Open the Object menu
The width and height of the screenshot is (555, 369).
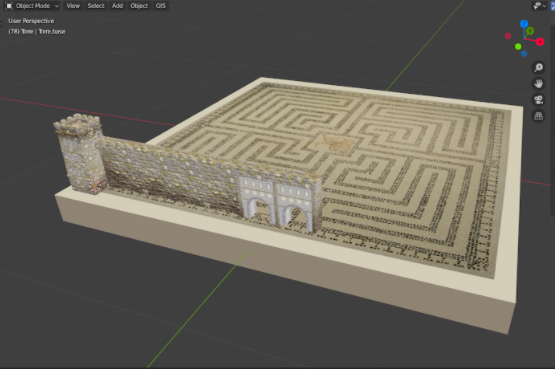[139, 6]
